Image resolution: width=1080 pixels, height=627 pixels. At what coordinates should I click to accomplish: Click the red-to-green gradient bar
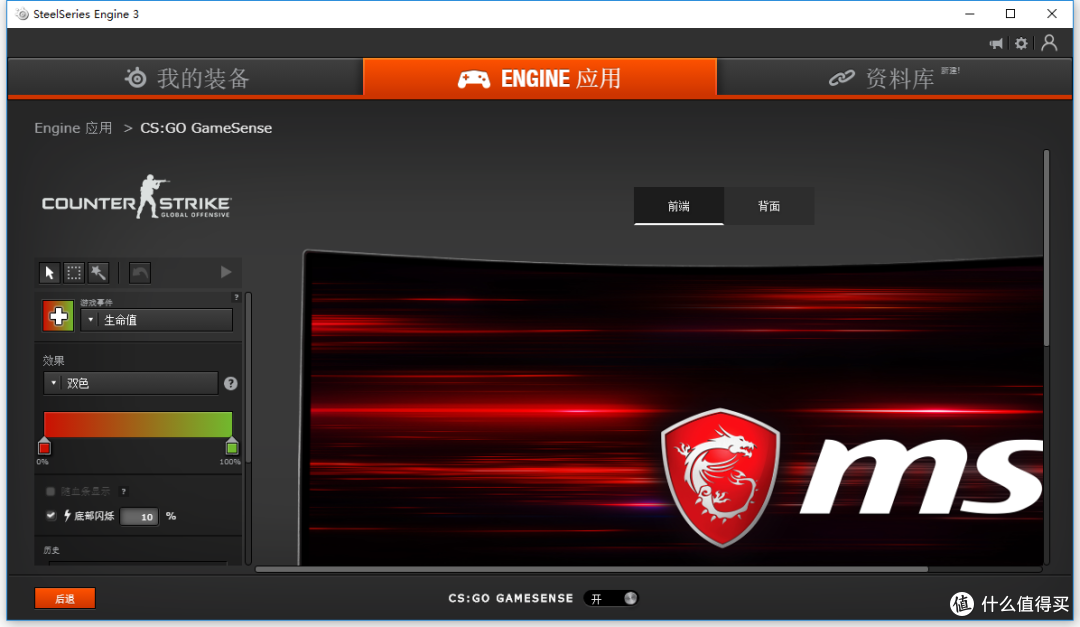click(x=138, y=424)
